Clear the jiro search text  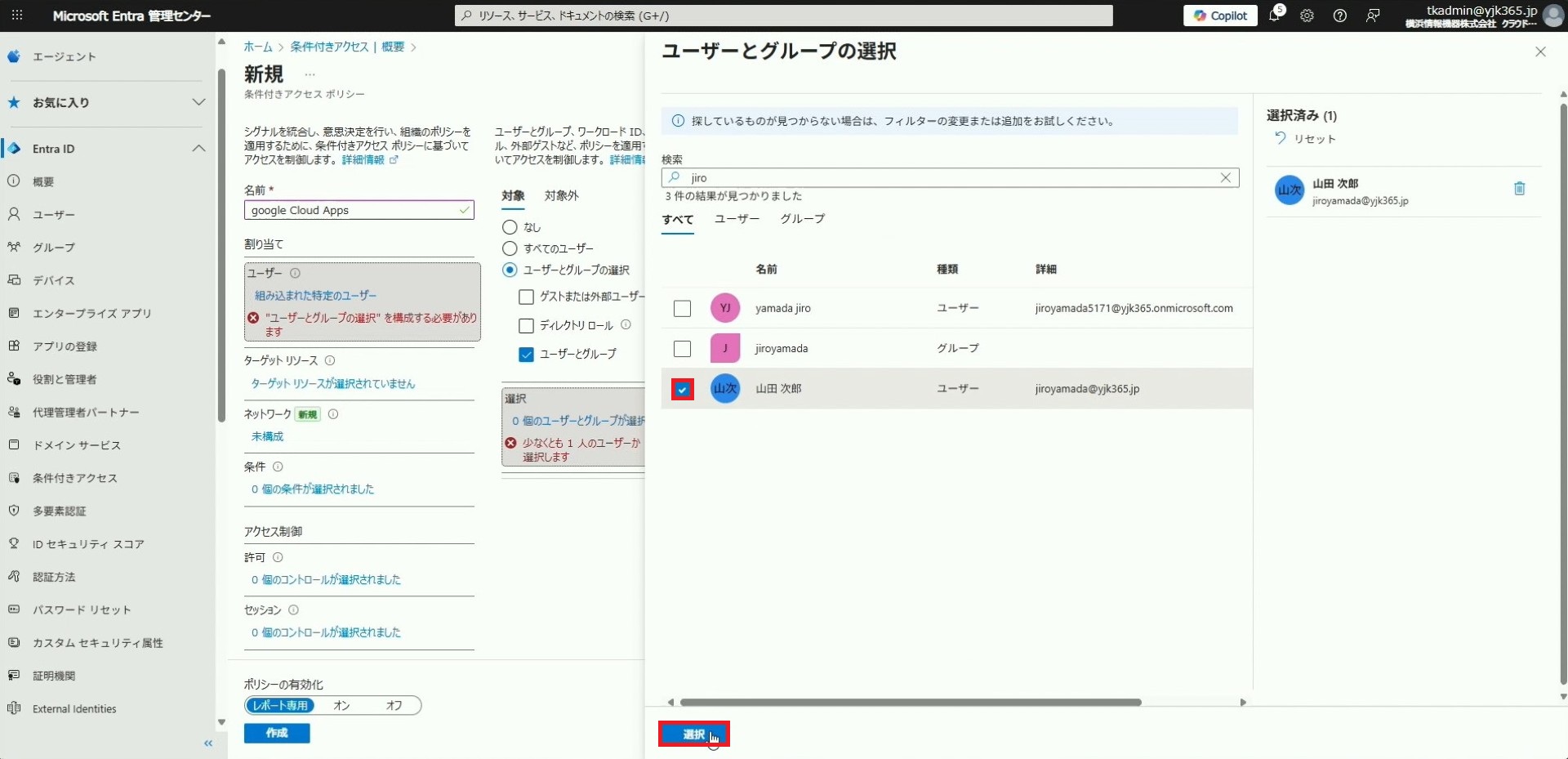click(1225, 178)
